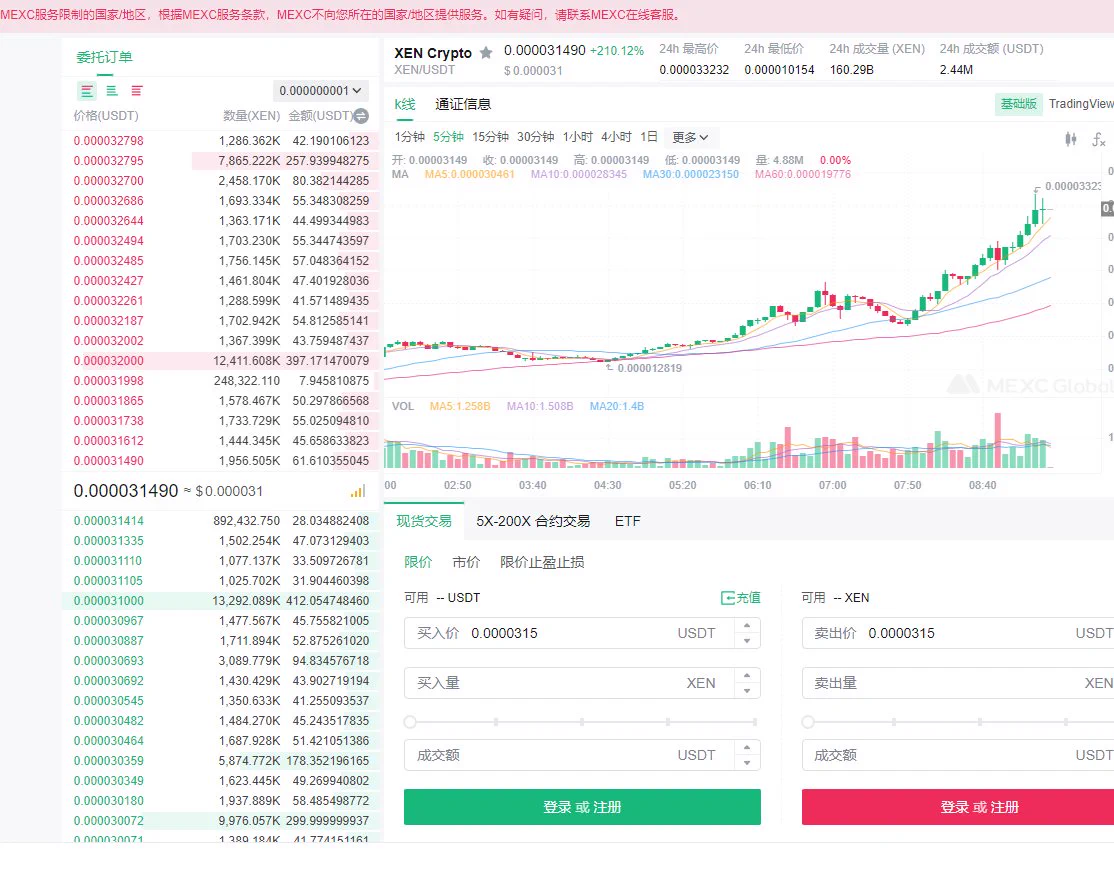The height and width of the screenshot is (877, 1114).
Task: Click the 卖出量 quantity input field
Action: [x=958, y=683]
